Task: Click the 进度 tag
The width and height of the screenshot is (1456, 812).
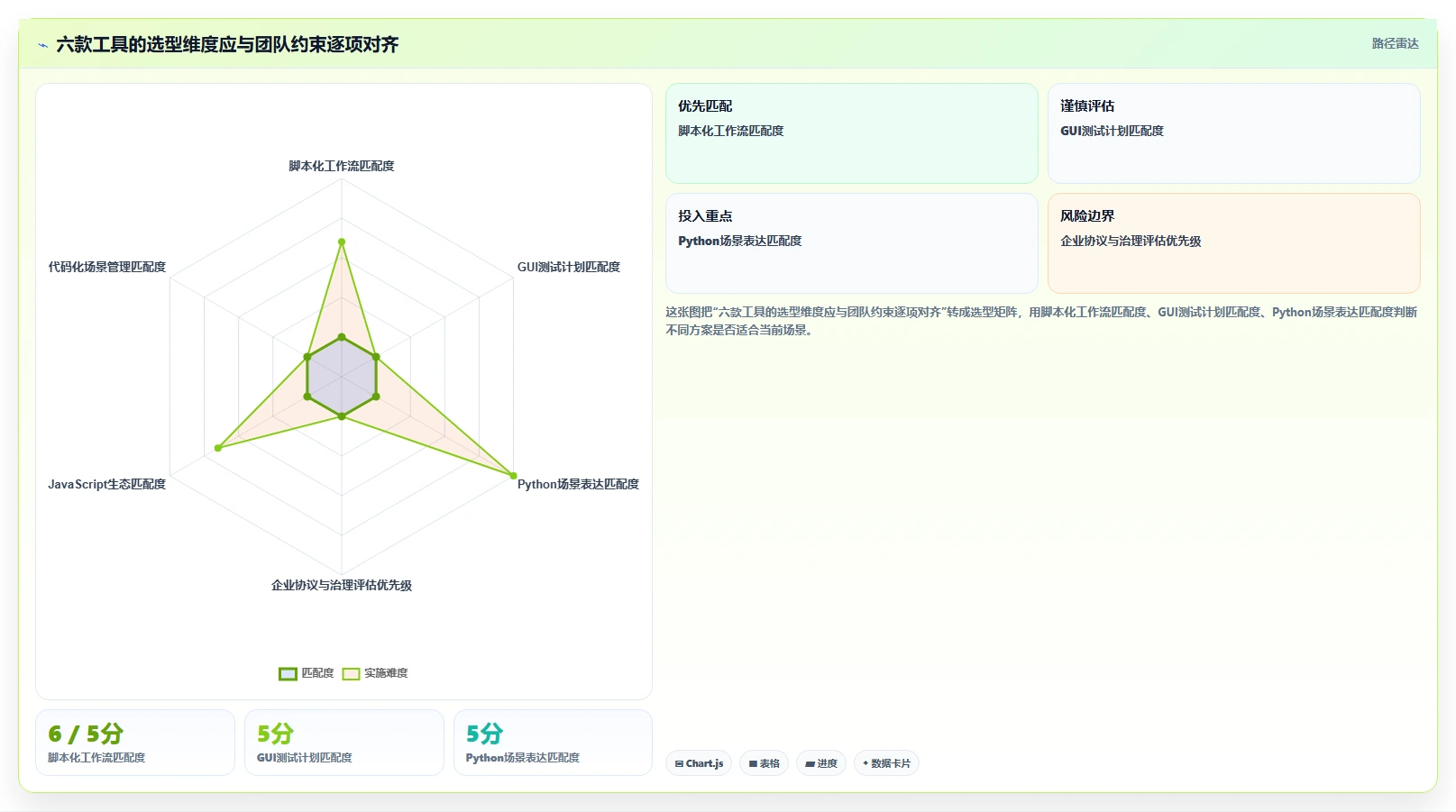Action: tap(820, 763)
